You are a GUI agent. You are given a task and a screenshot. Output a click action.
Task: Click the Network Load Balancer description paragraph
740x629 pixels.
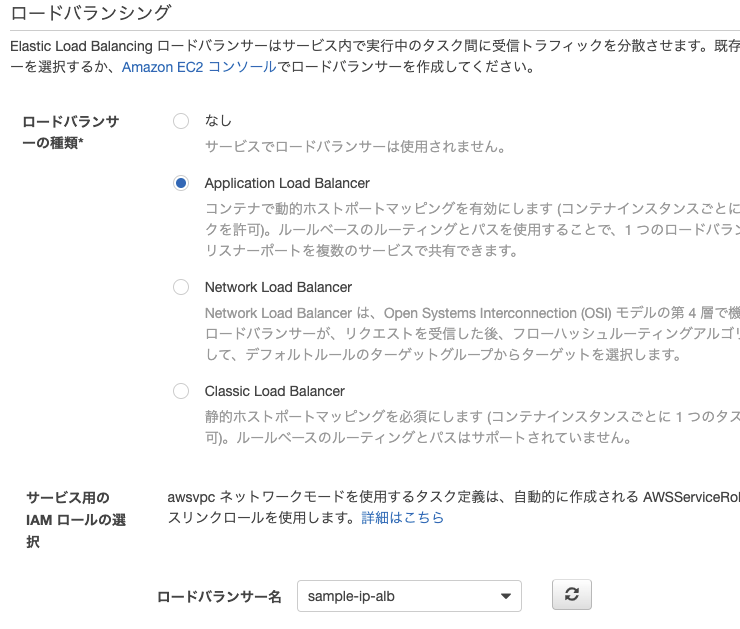click(470, 333)
